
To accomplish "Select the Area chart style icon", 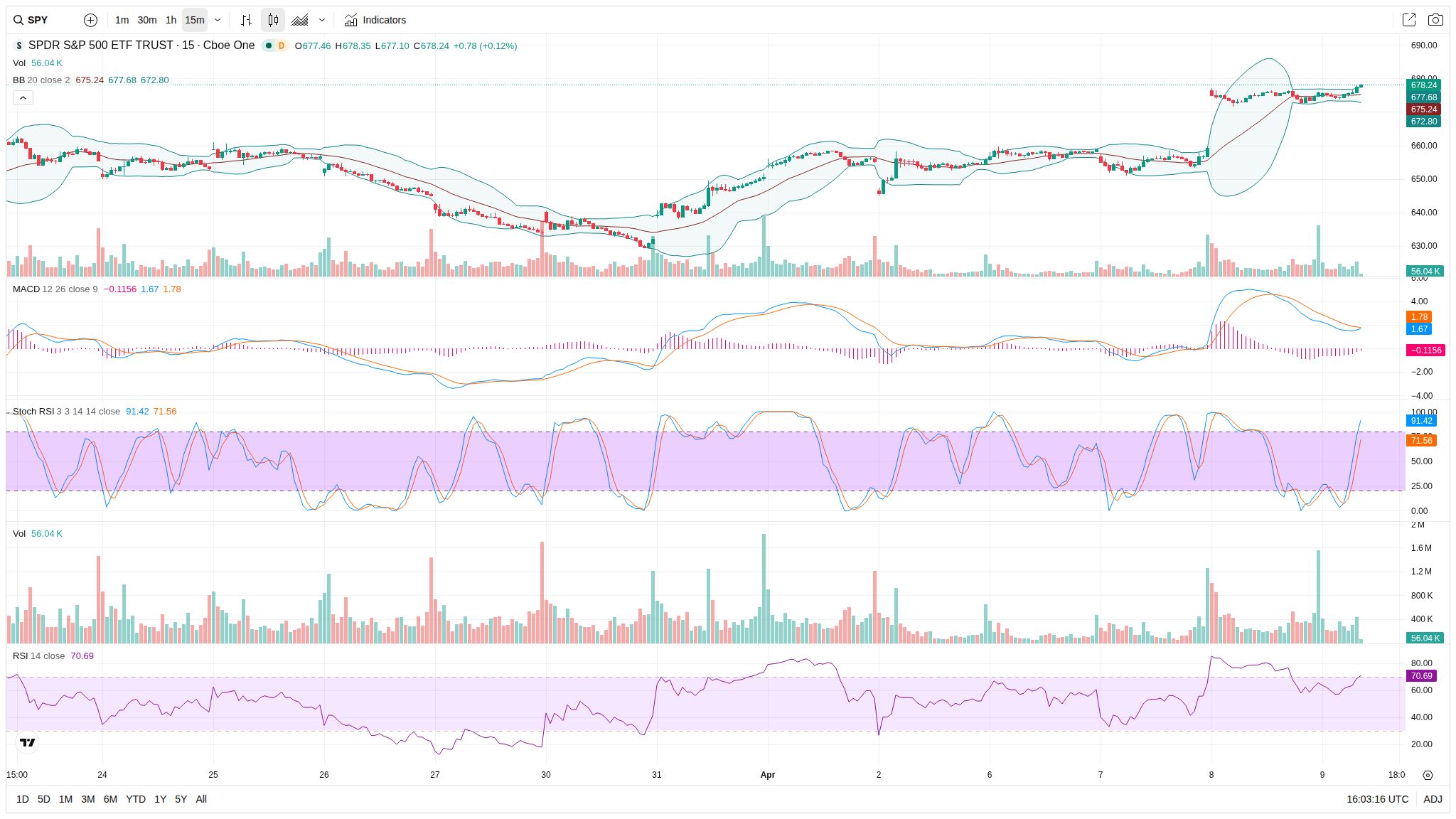I will [x=300, y=20].
